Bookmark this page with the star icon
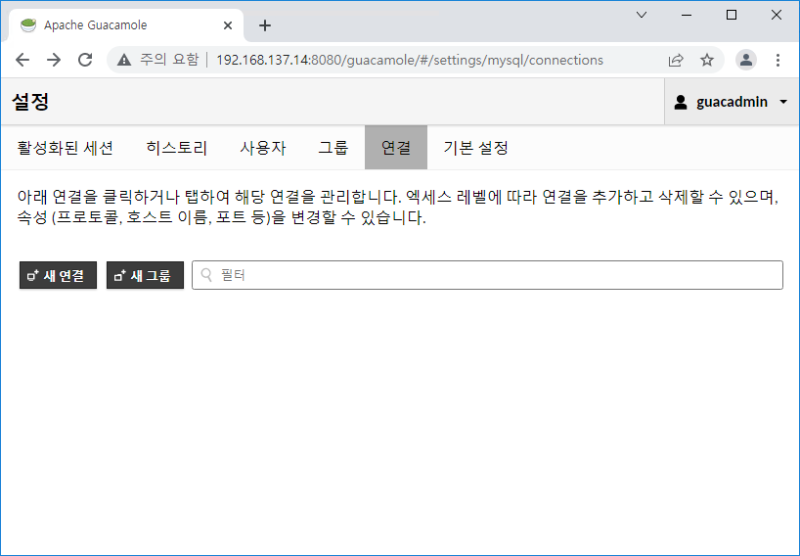The width and height of the screenshot is (800, 556). pyautogui.click(x=707, y=60)
